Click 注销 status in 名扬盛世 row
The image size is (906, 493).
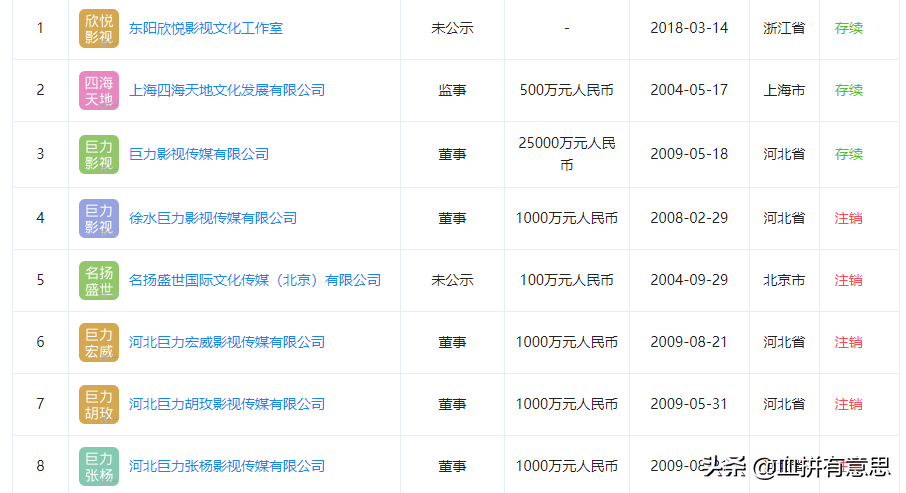point(848,280)
